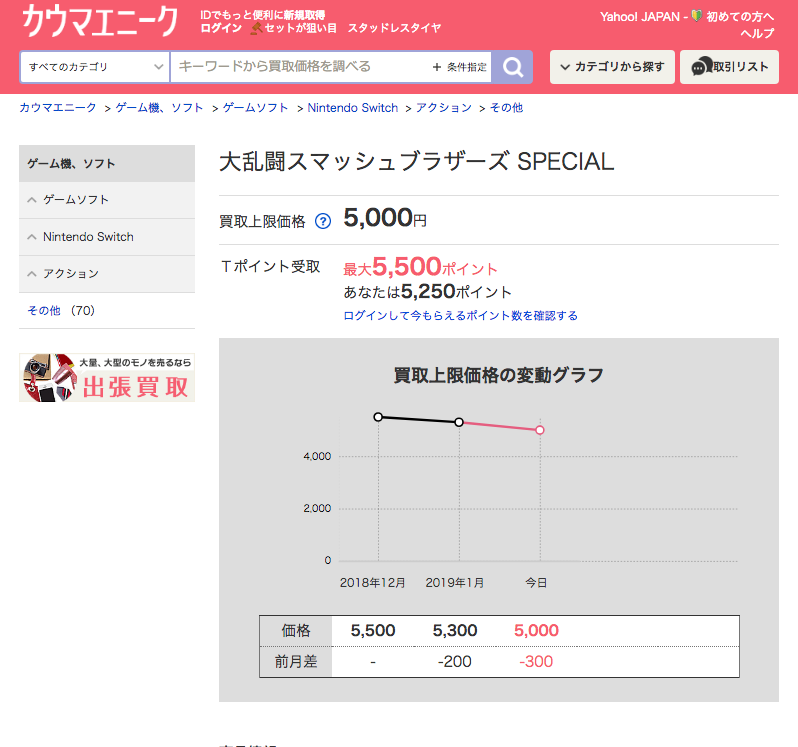Screen dimensions: 798x747
Task: Open the 初めての方へ link
Action: (x=740, y=17)
